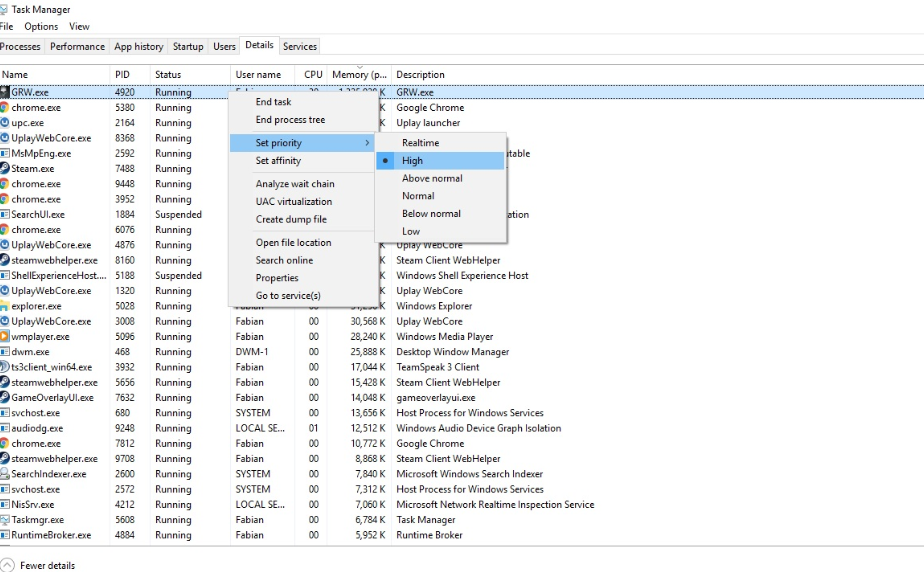Choose Realtime priority level

[420, 143]
